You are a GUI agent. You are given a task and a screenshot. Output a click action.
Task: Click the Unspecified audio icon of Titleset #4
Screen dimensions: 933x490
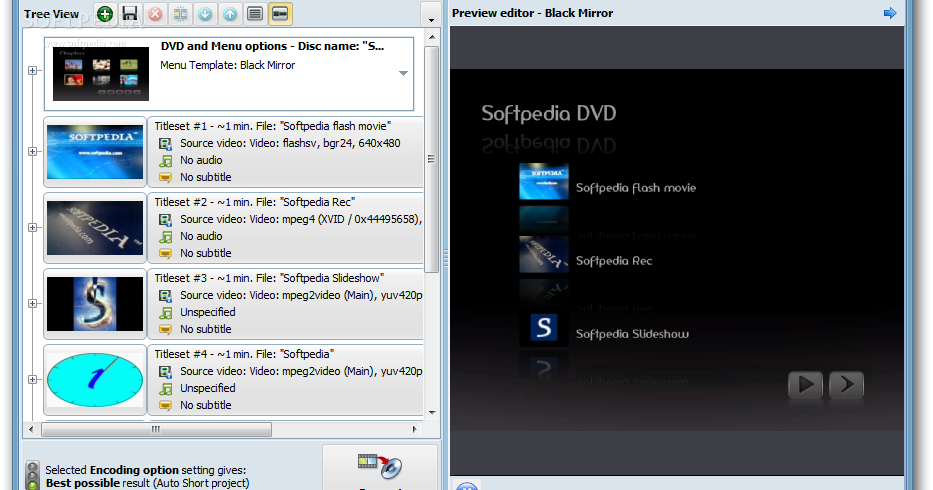pyautogui.click(x=165, y=388)
